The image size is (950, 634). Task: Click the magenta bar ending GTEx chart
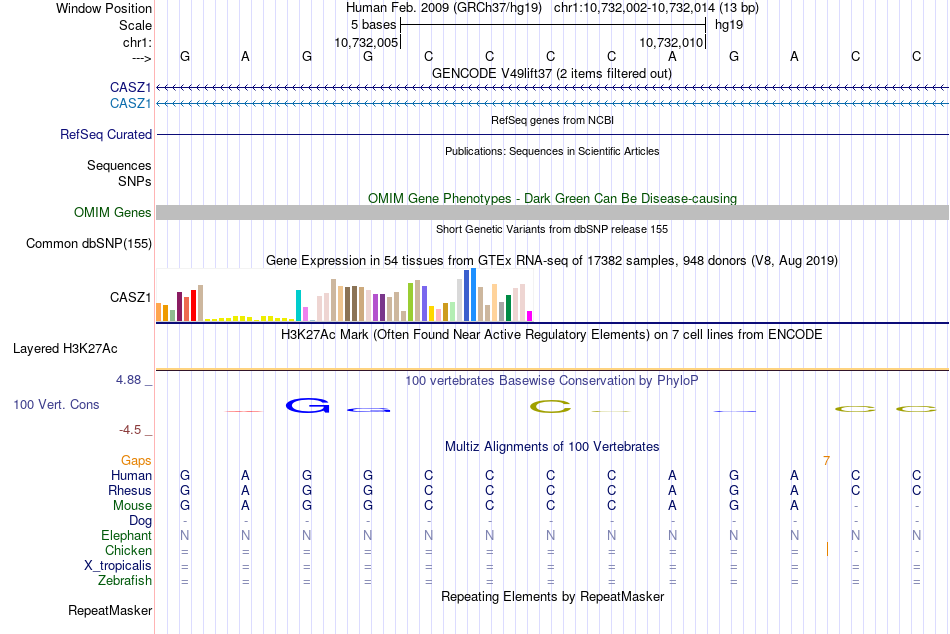530,316
